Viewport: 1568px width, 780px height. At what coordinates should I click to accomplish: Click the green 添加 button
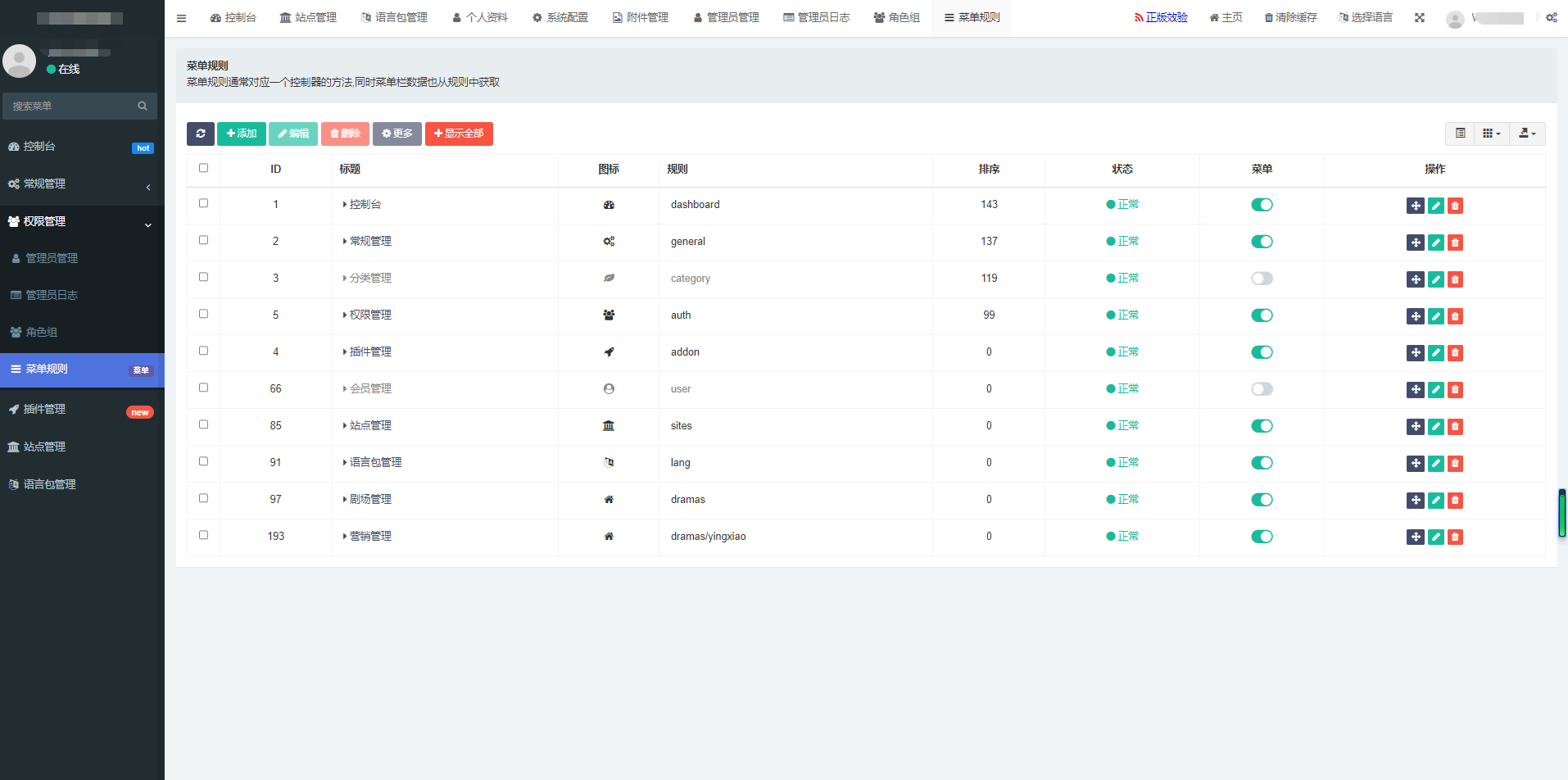click(x=241, y=134)
